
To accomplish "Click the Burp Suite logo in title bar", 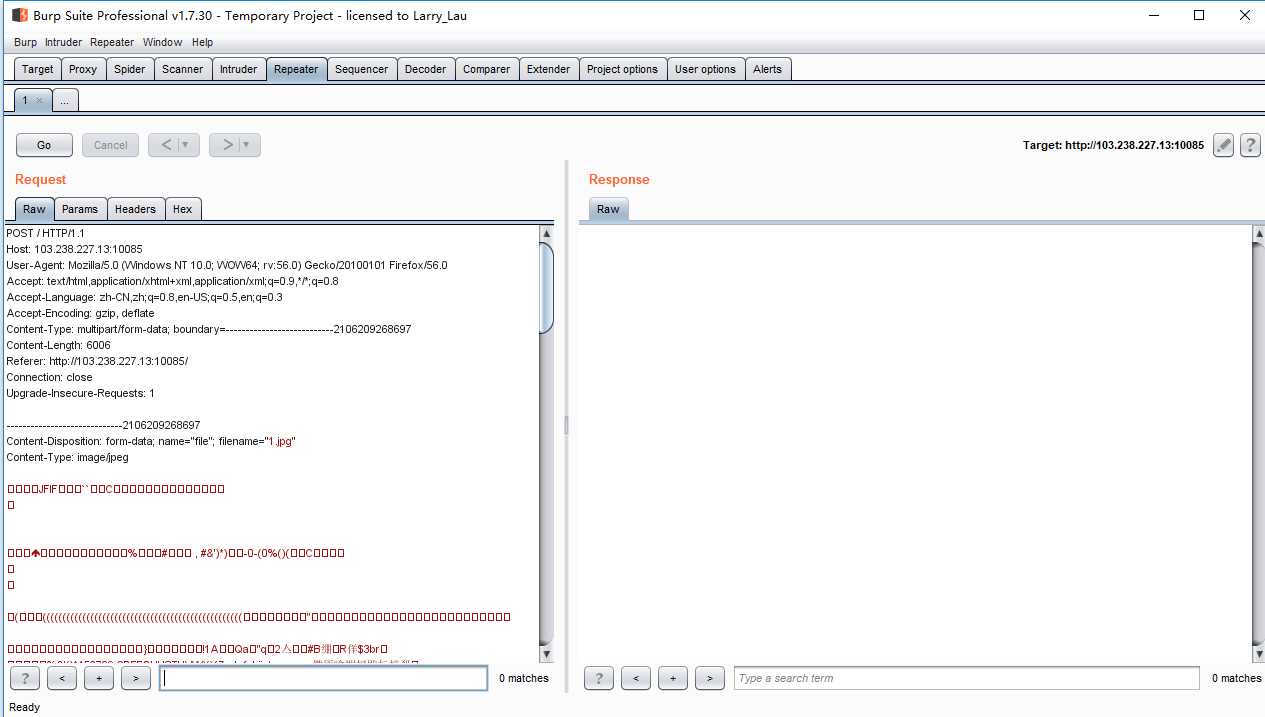I will pyautogui.click(x=19, y=15).
